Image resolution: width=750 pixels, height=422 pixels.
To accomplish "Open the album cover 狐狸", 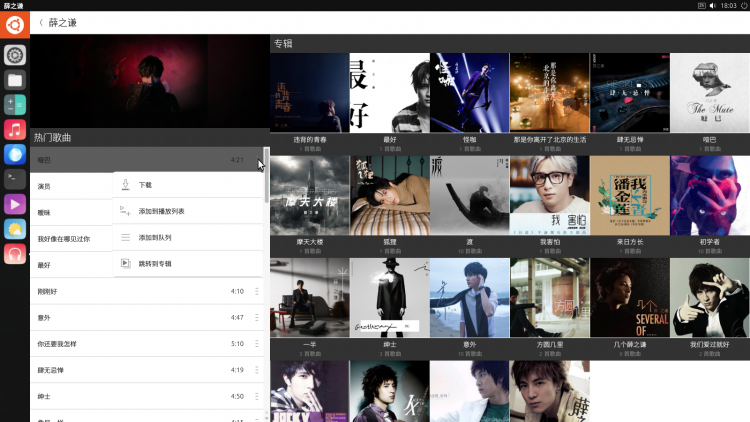I will click(x=390, y=195).
